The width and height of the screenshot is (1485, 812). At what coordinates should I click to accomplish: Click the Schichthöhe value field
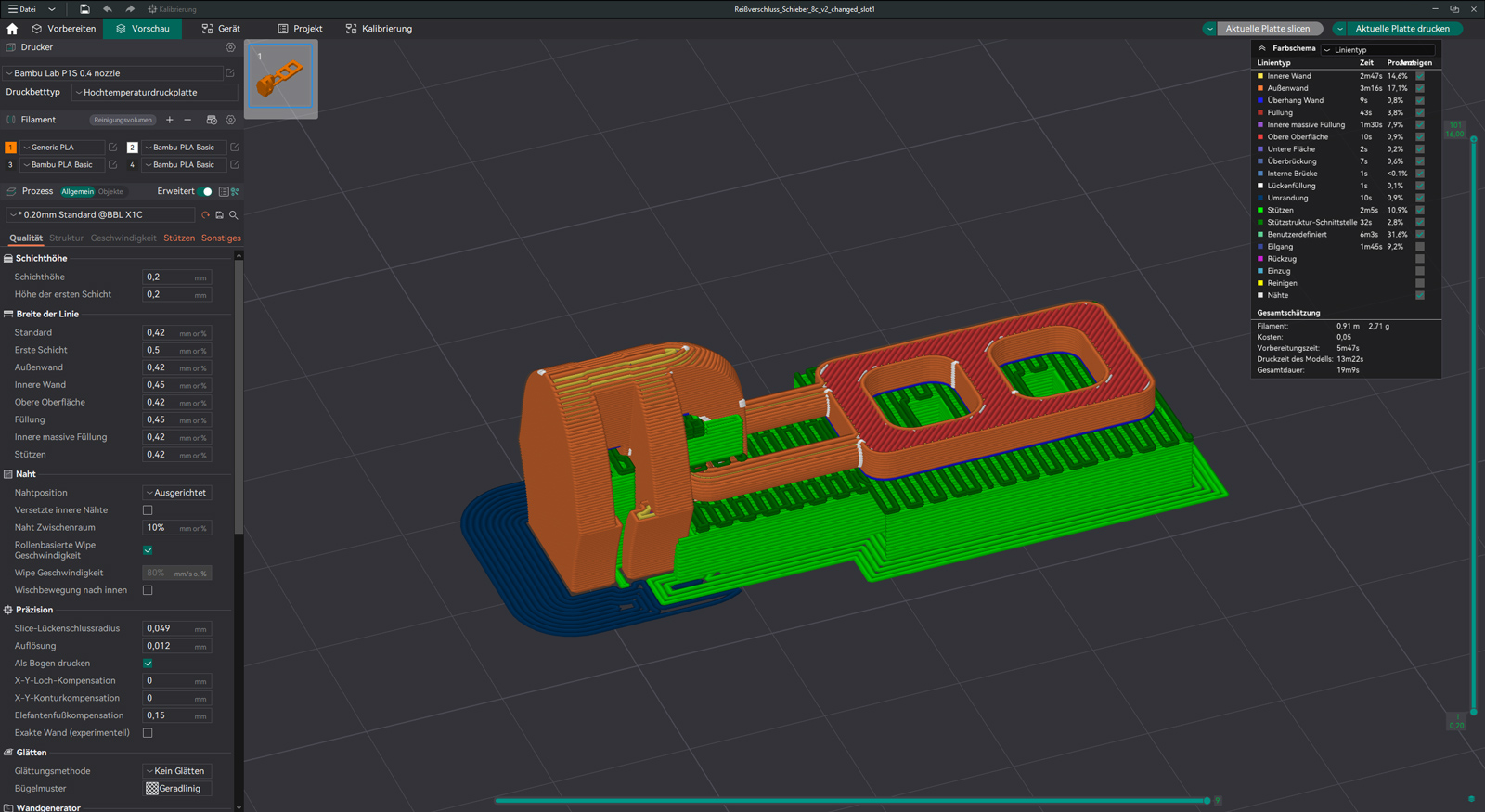176,277
